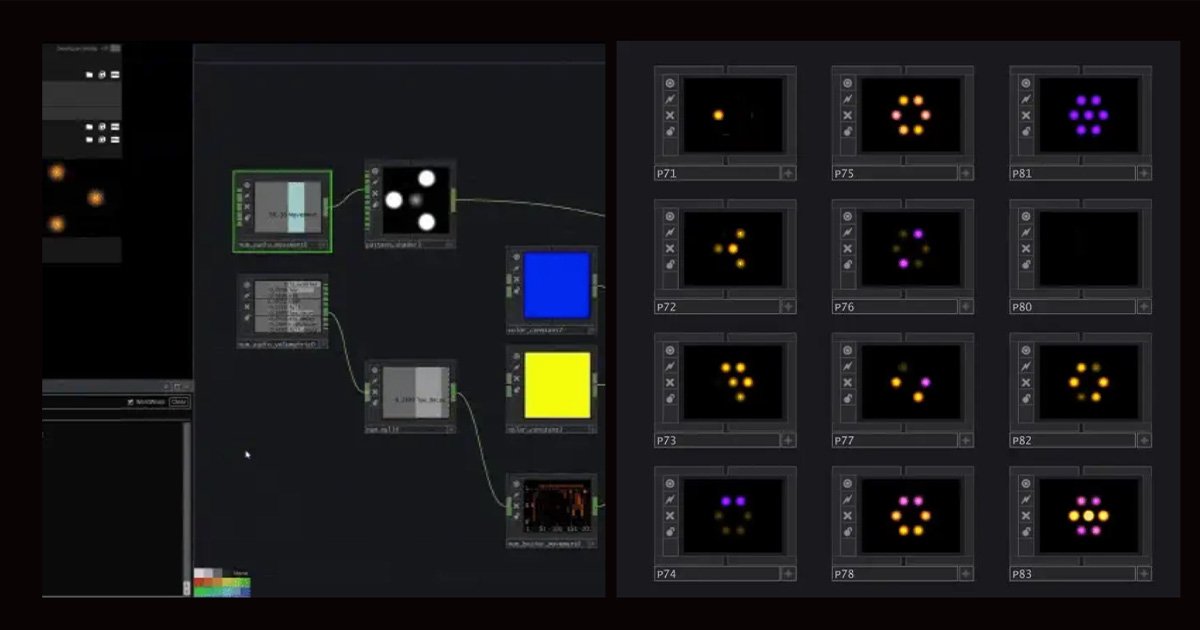Click the bypass X icon on P75
This screenshot has width=1200, height=630.
coord(848,116)
